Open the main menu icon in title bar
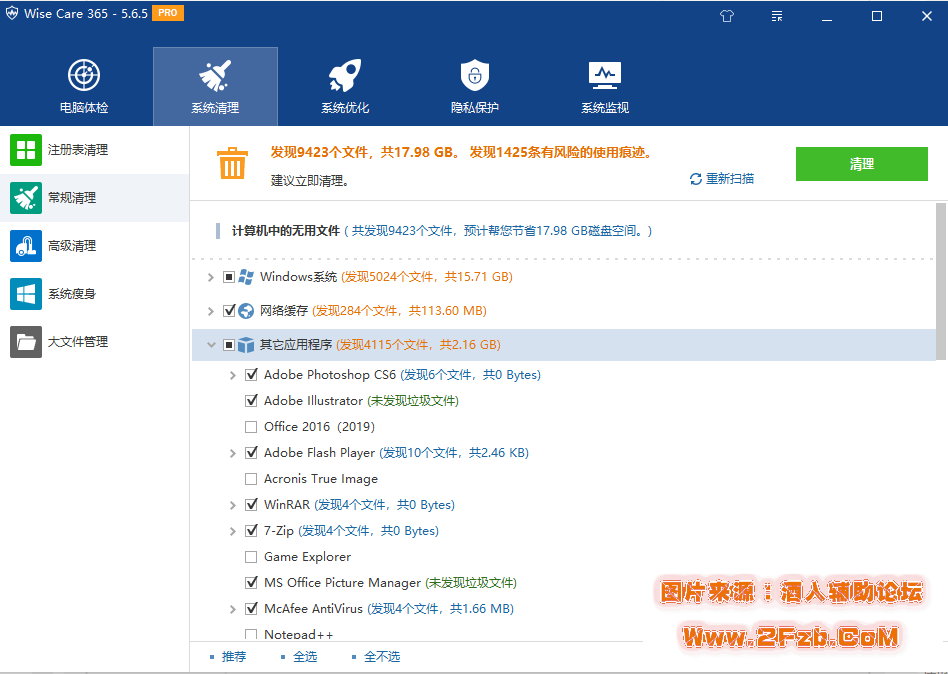948x674 pixels. pos(777,16)
